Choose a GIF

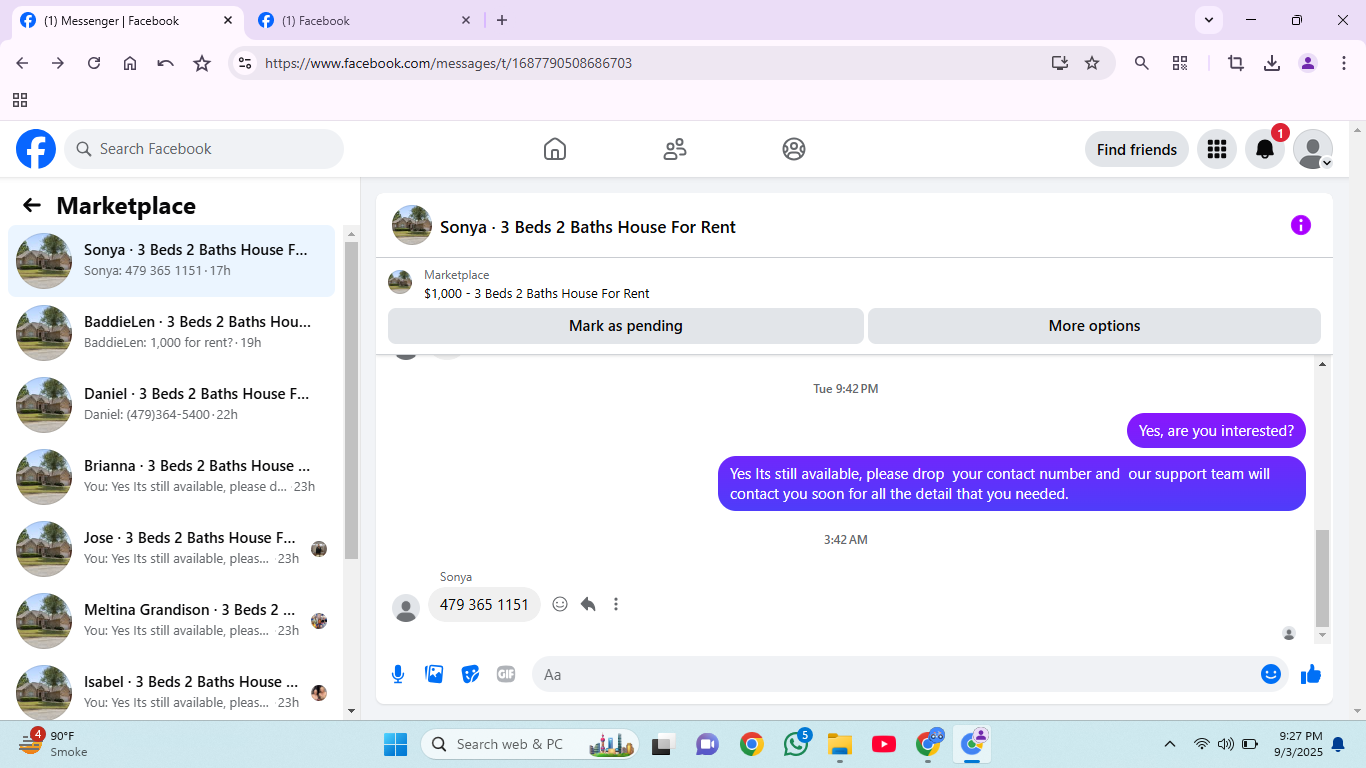pyautogui.click(x=506, y=674)
